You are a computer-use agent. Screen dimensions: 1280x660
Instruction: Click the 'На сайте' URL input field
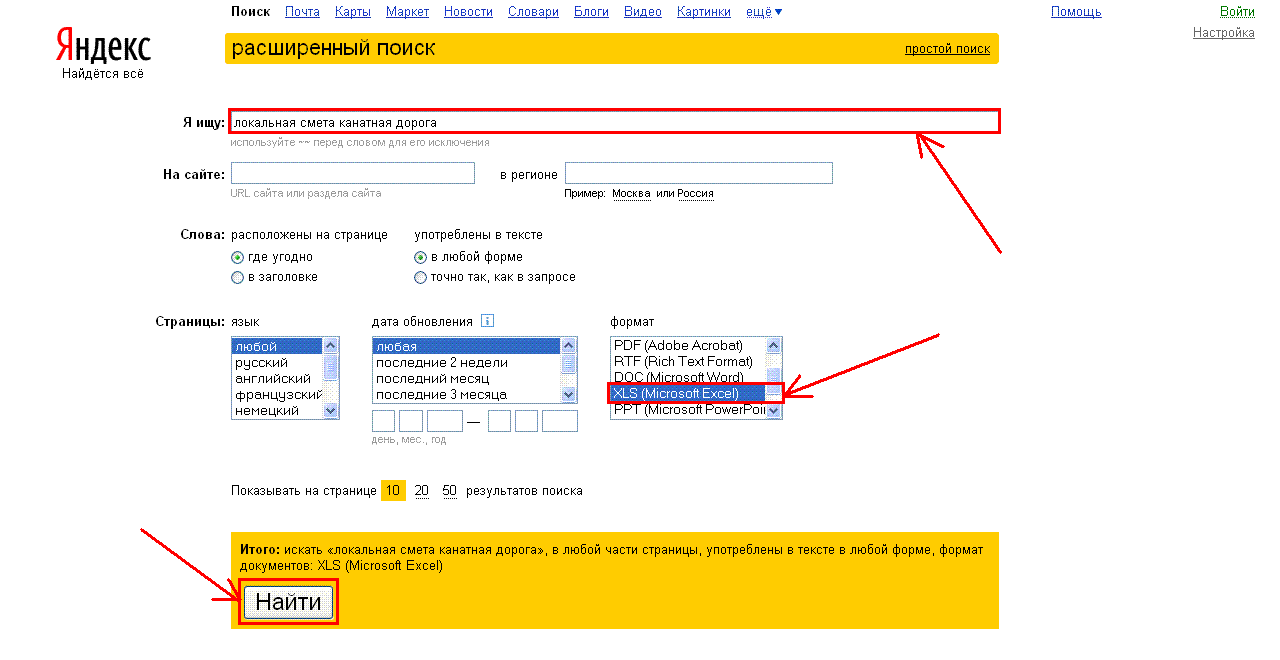click(353, 173)
